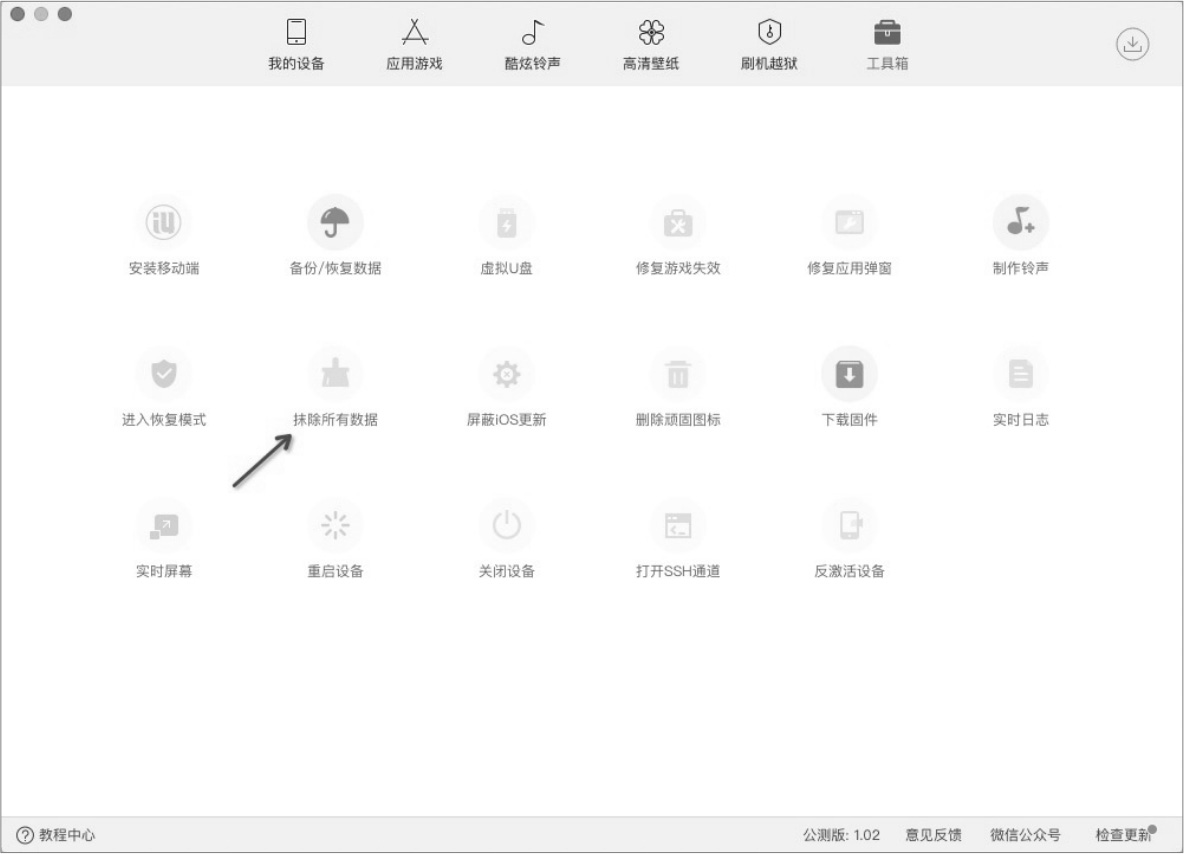Click the 关闭设备 power icon
This screenshot has width=1184, height=854.
click(x=507, y=525)
